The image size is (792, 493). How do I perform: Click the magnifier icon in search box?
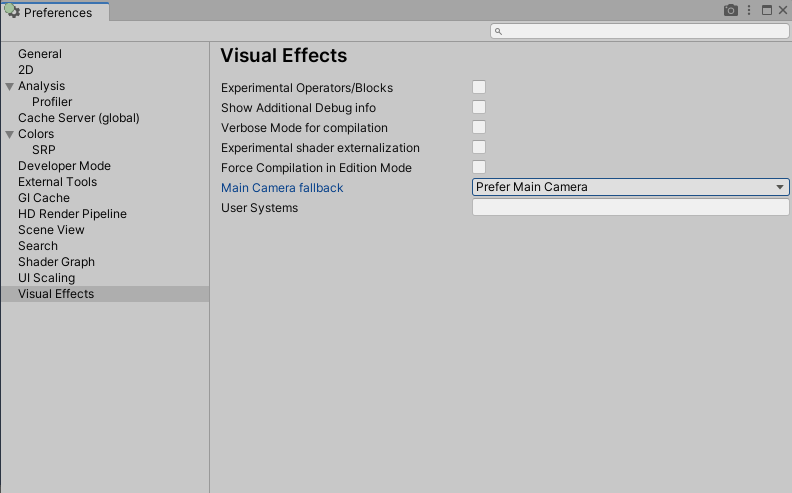click(x=499, y=31)
